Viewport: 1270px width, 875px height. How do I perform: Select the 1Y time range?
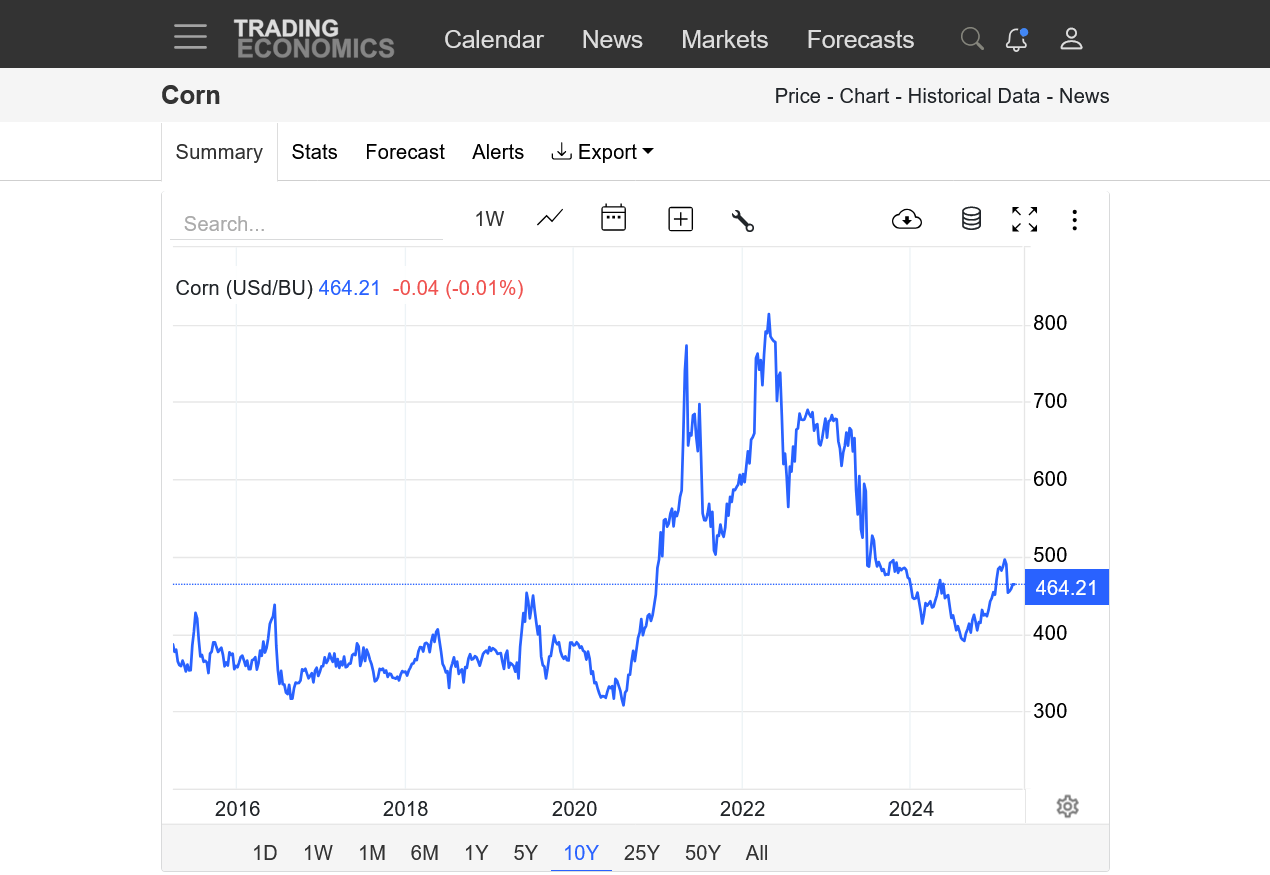[x=476, y=853]
